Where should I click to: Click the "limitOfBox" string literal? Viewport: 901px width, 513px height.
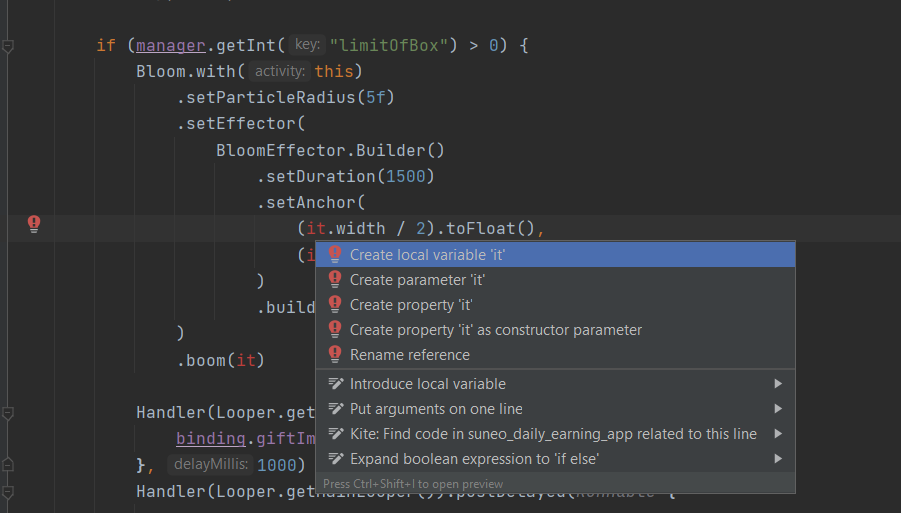(388, 45)
